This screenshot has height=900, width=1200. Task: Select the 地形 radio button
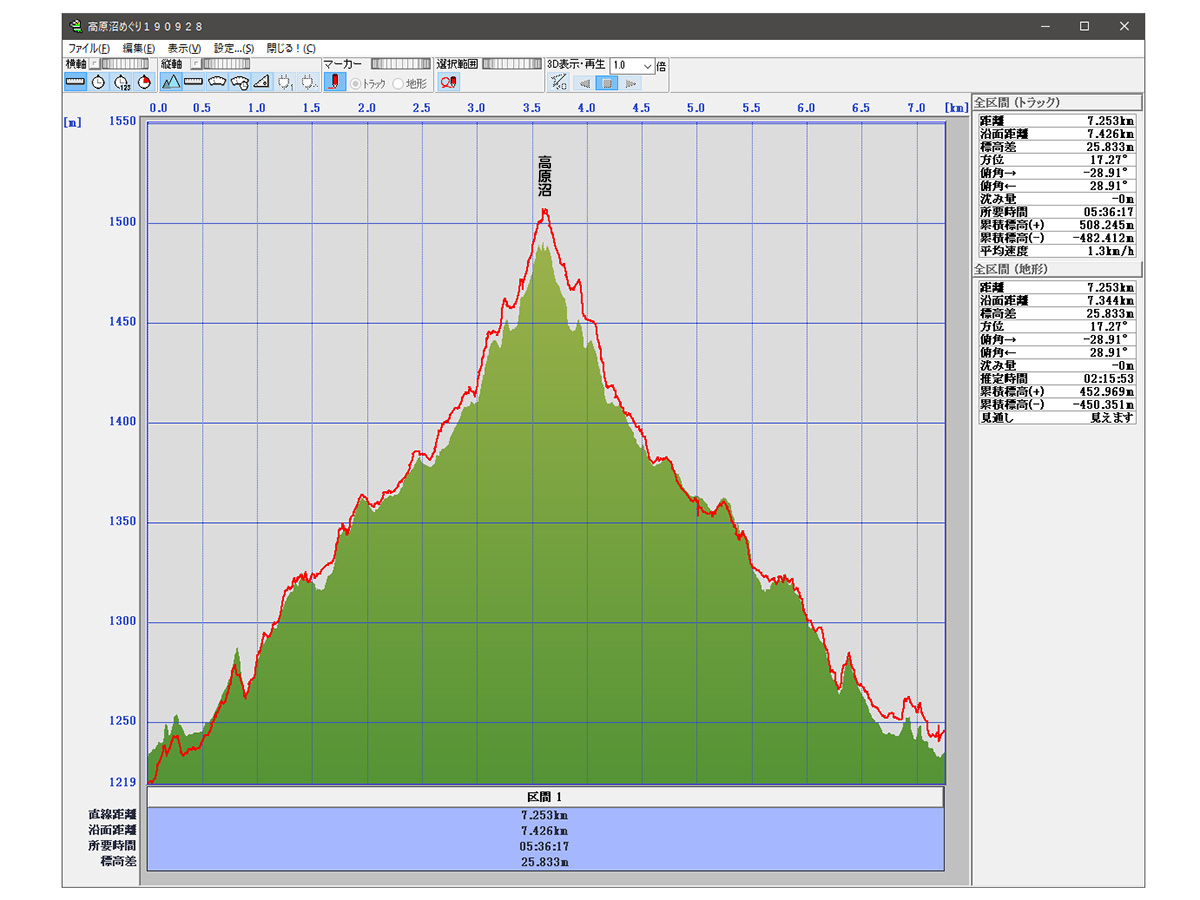pos(399,84)
